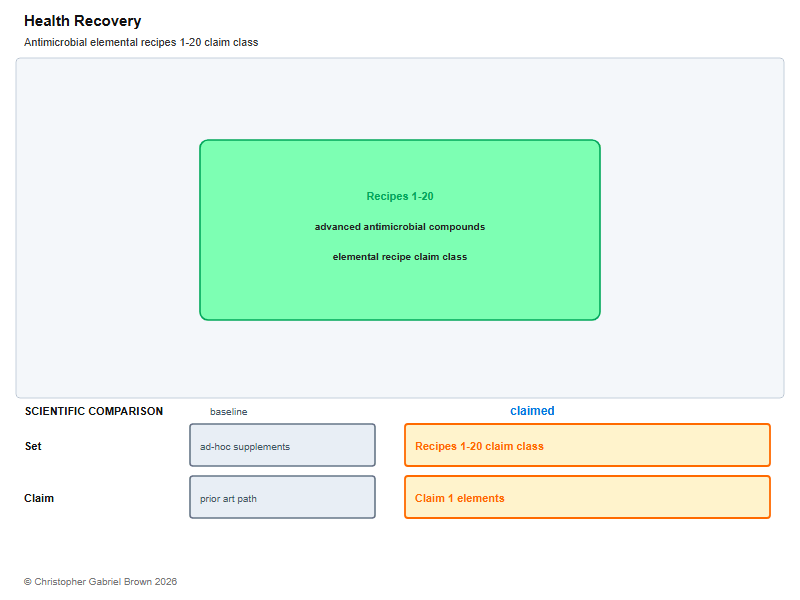The height and width of the screenshot is (600, 800).
Task: Select the SCIENTIFIC COMPARISON heading
Action: tap(94, 411)
